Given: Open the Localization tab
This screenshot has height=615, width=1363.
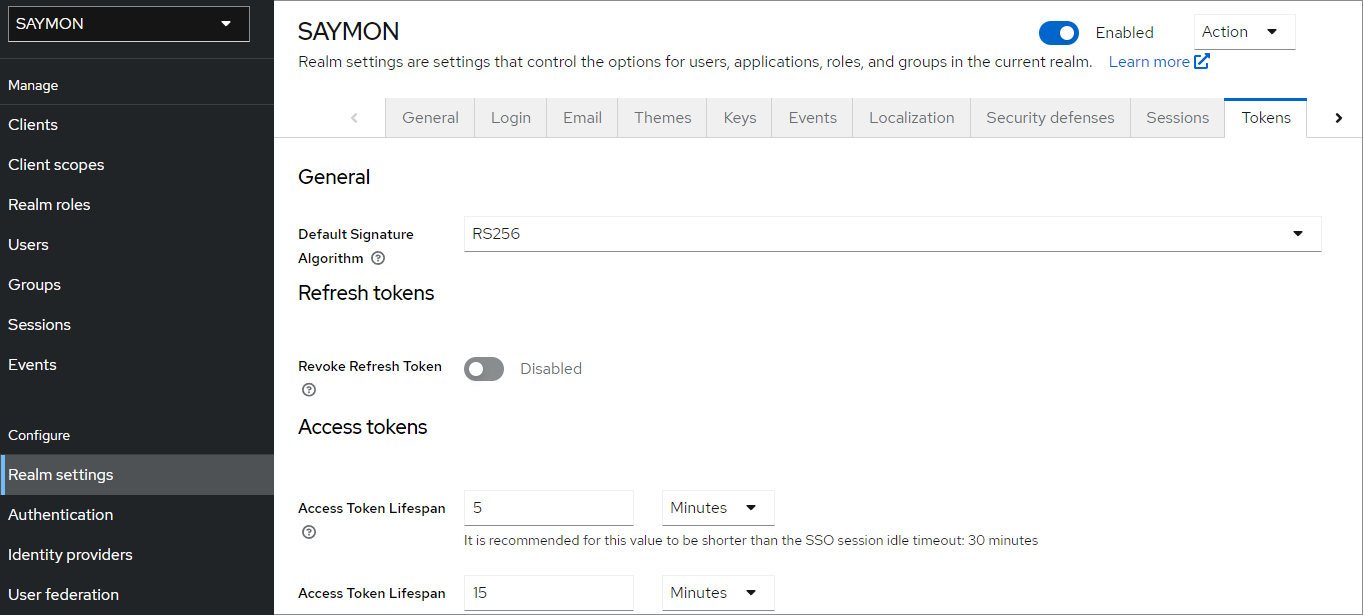Looking at the screenshot, I should [912, 118].
